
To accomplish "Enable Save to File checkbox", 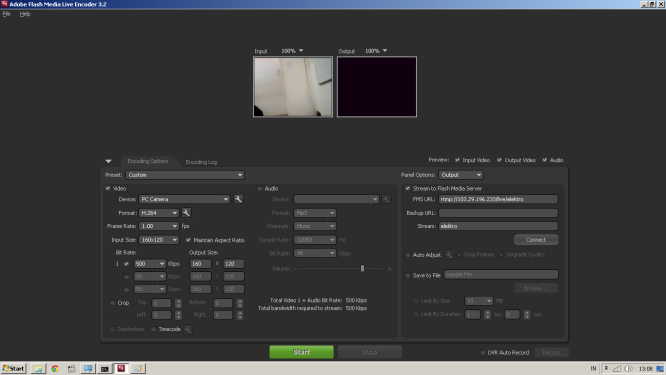I will (408, 275).
